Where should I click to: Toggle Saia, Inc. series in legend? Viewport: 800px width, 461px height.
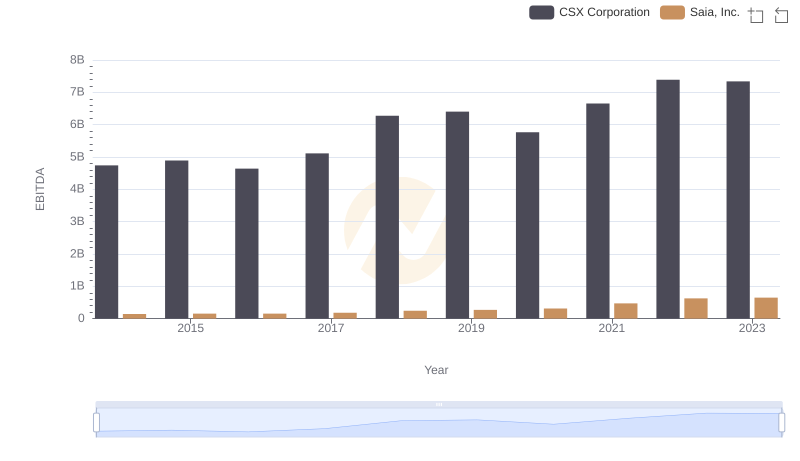tap(699, 12)
